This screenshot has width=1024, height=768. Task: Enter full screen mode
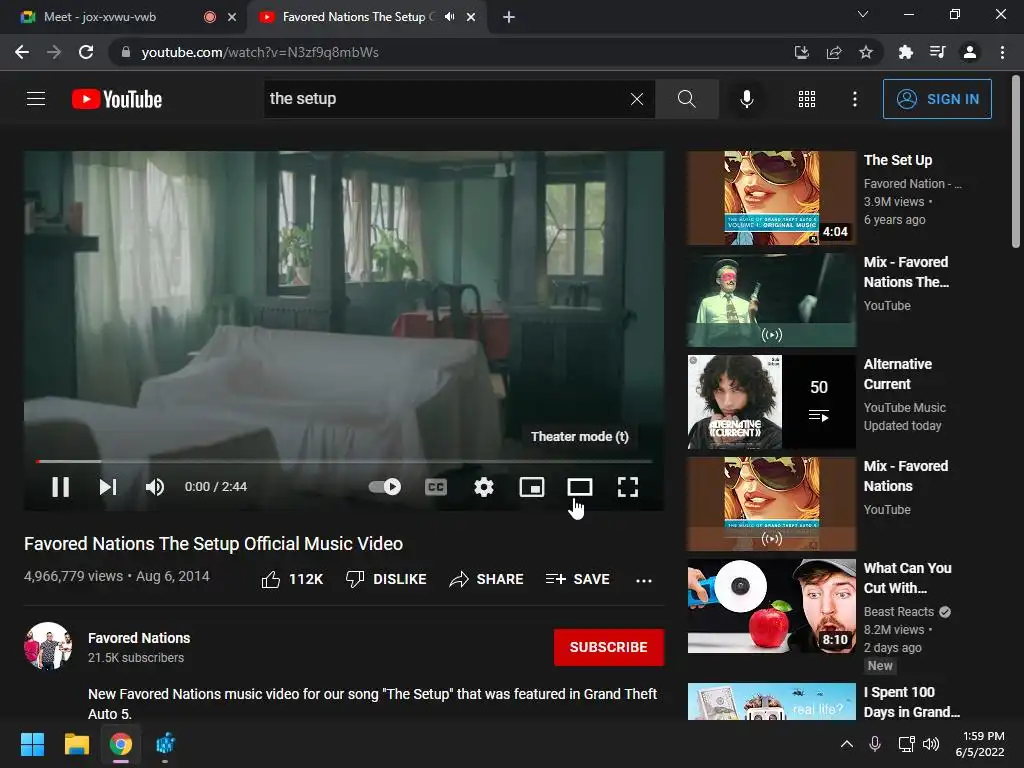[x=628, y=487]
